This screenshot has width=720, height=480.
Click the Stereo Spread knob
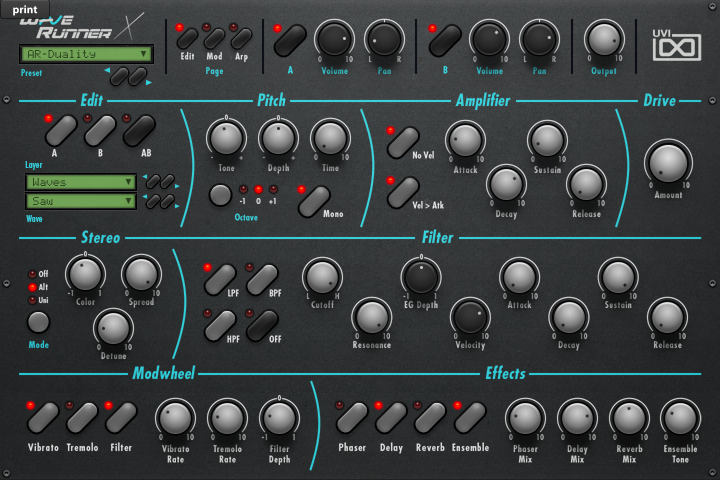click(x=141, y=275)
